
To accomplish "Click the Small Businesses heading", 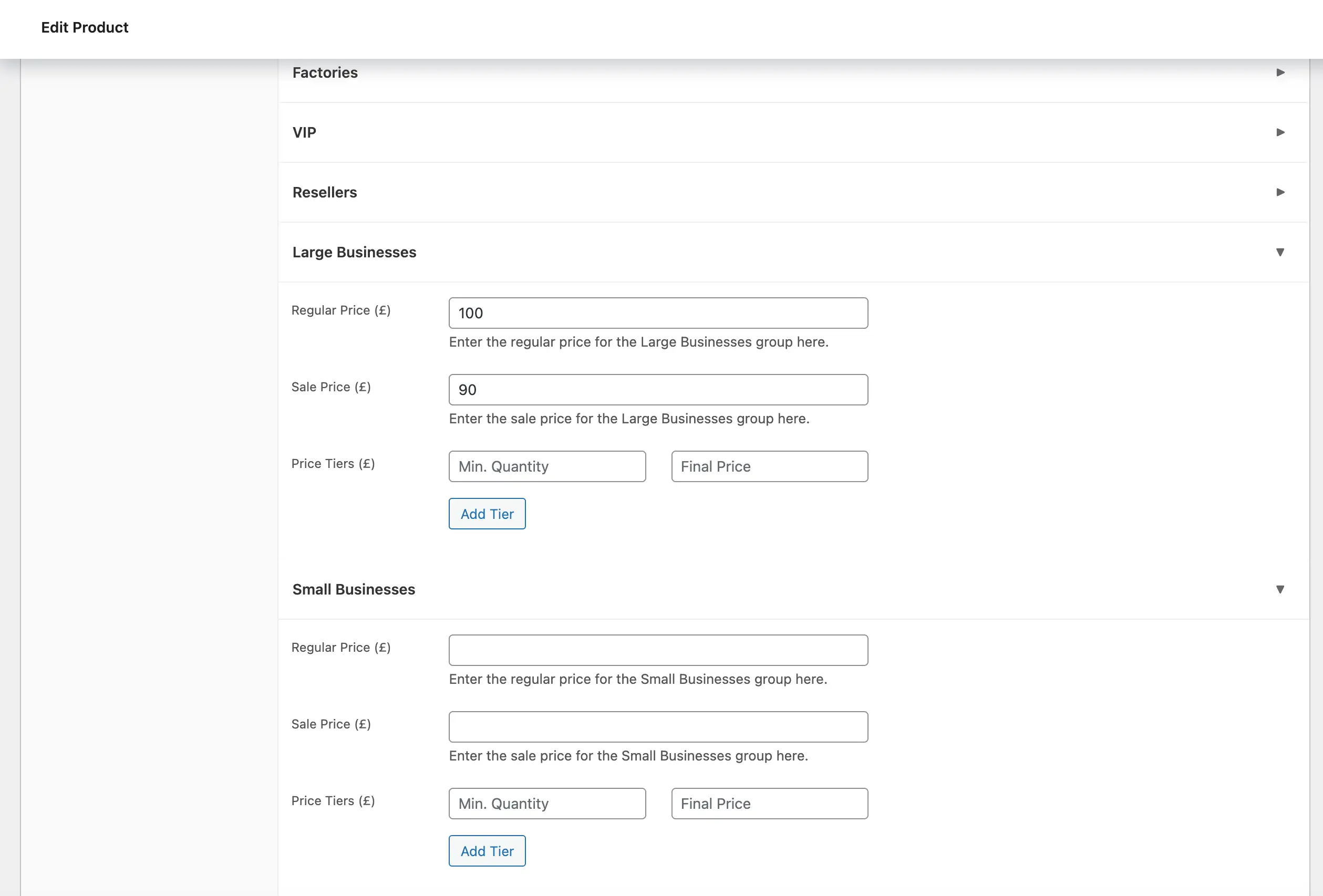I will coord(354,589).
